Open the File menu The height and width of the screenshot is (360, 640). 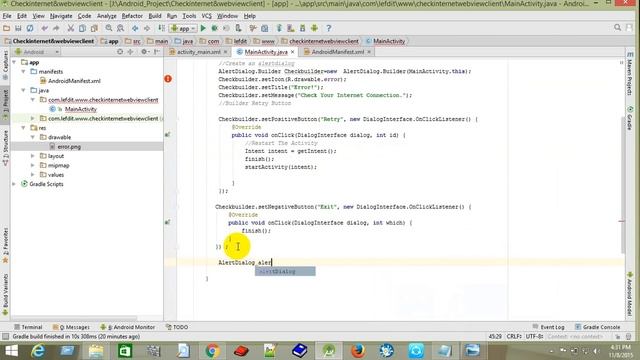point(7,16)
